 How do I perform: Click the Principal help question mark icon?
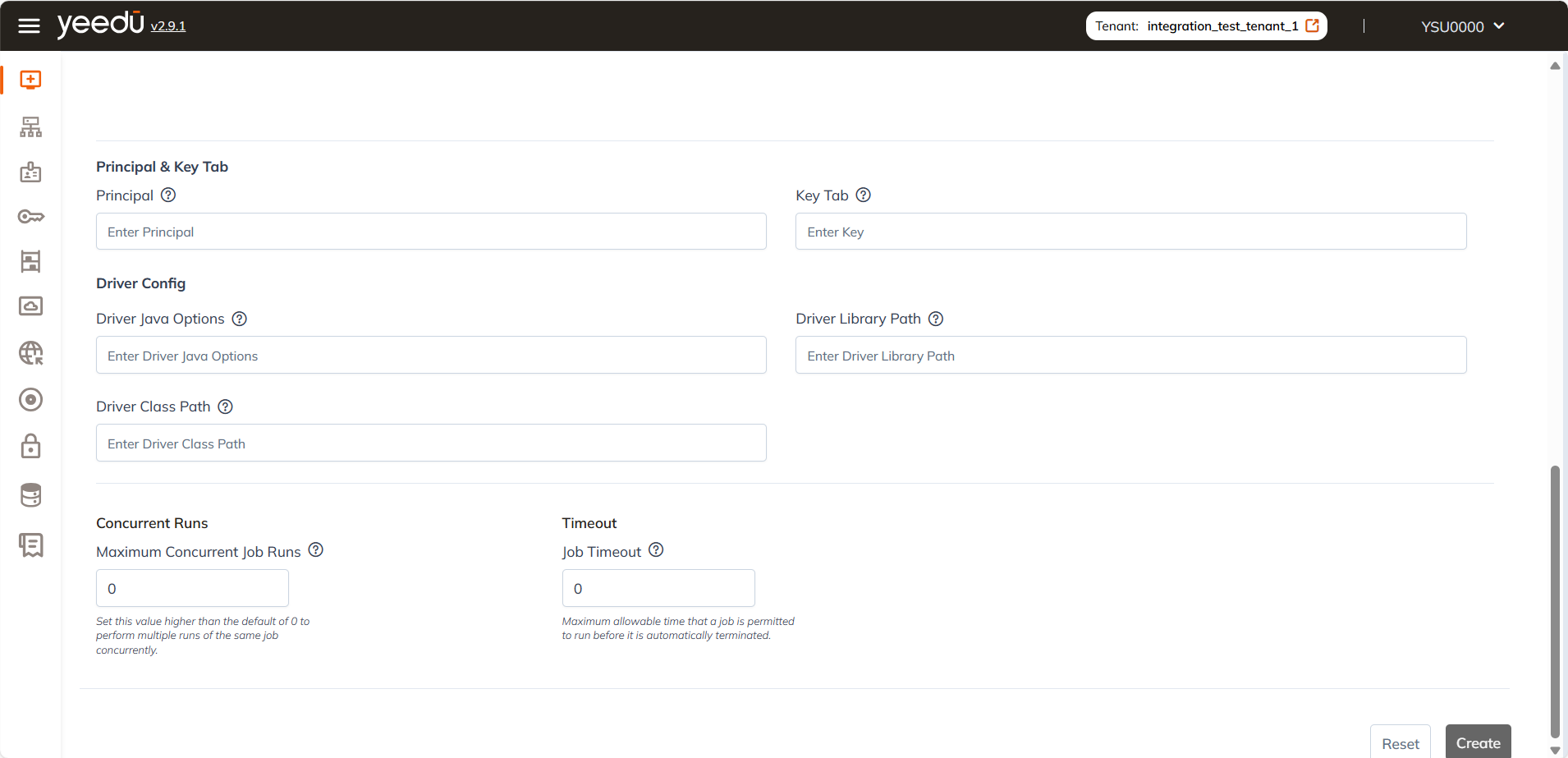point(168,195)
